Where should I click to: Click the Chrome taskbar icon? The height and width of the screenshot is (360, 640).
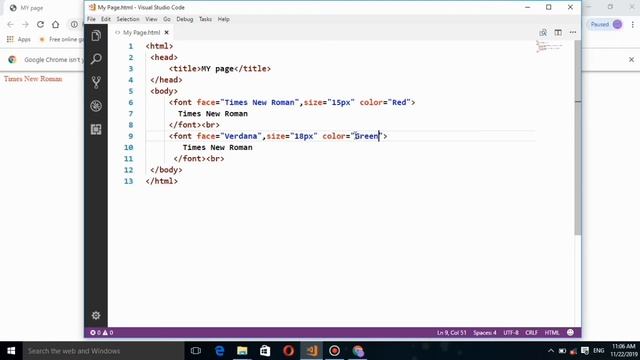click(358, 351)
